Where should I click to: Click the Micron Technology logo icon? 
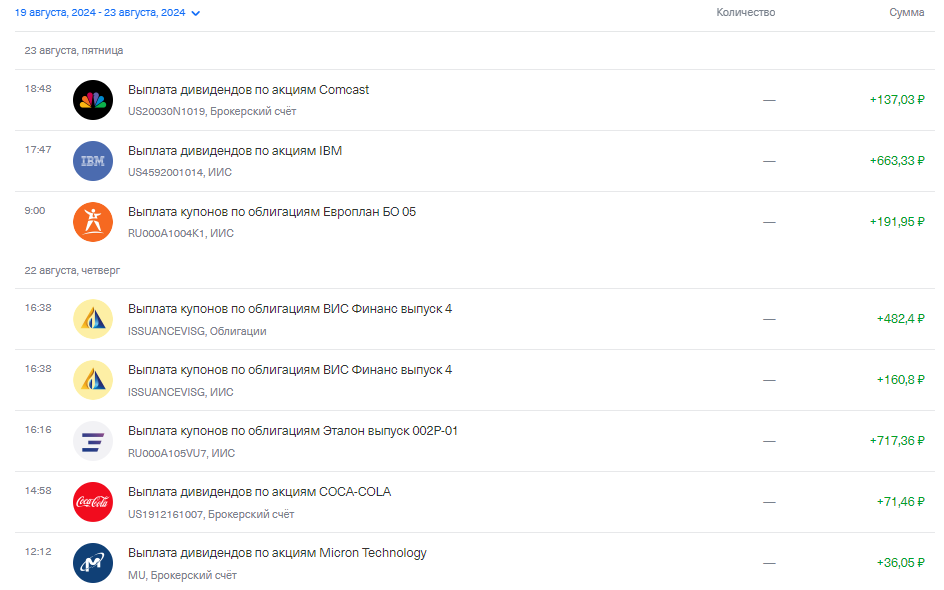(x=93, y=563)
